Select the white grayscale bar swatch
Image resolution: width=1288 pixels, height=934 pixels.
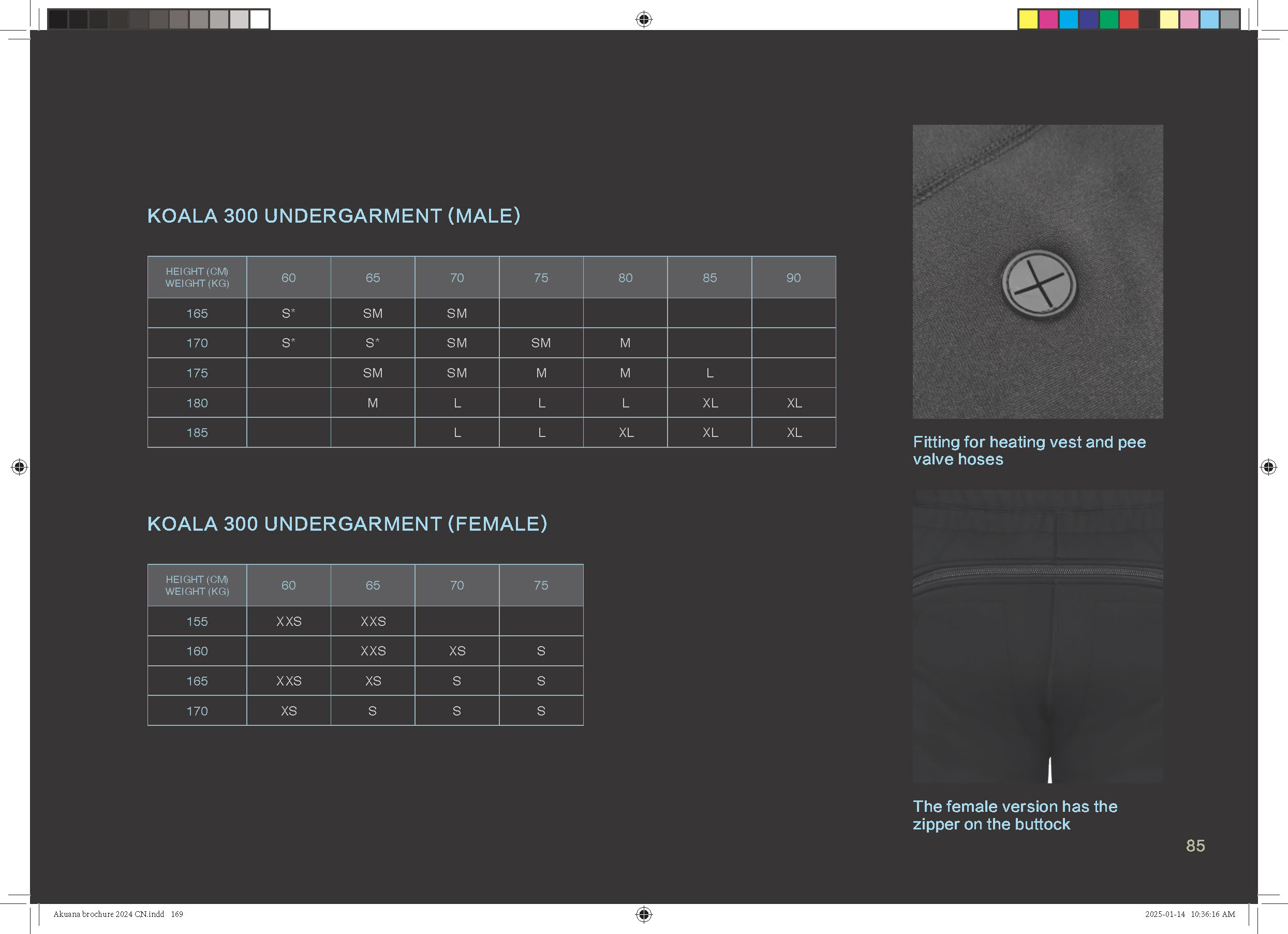pyautogui.click(x=260, y=19)
